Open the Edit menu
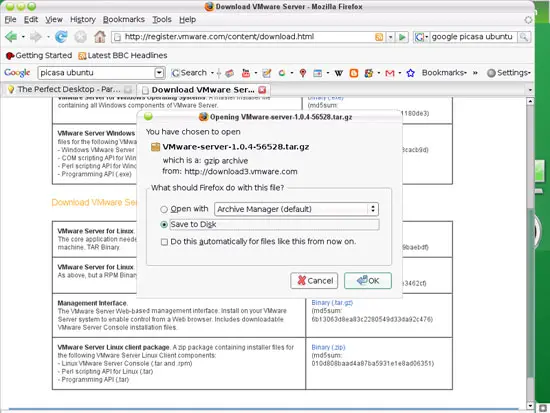The image size is (550, 413). click(x=31, y=20)
